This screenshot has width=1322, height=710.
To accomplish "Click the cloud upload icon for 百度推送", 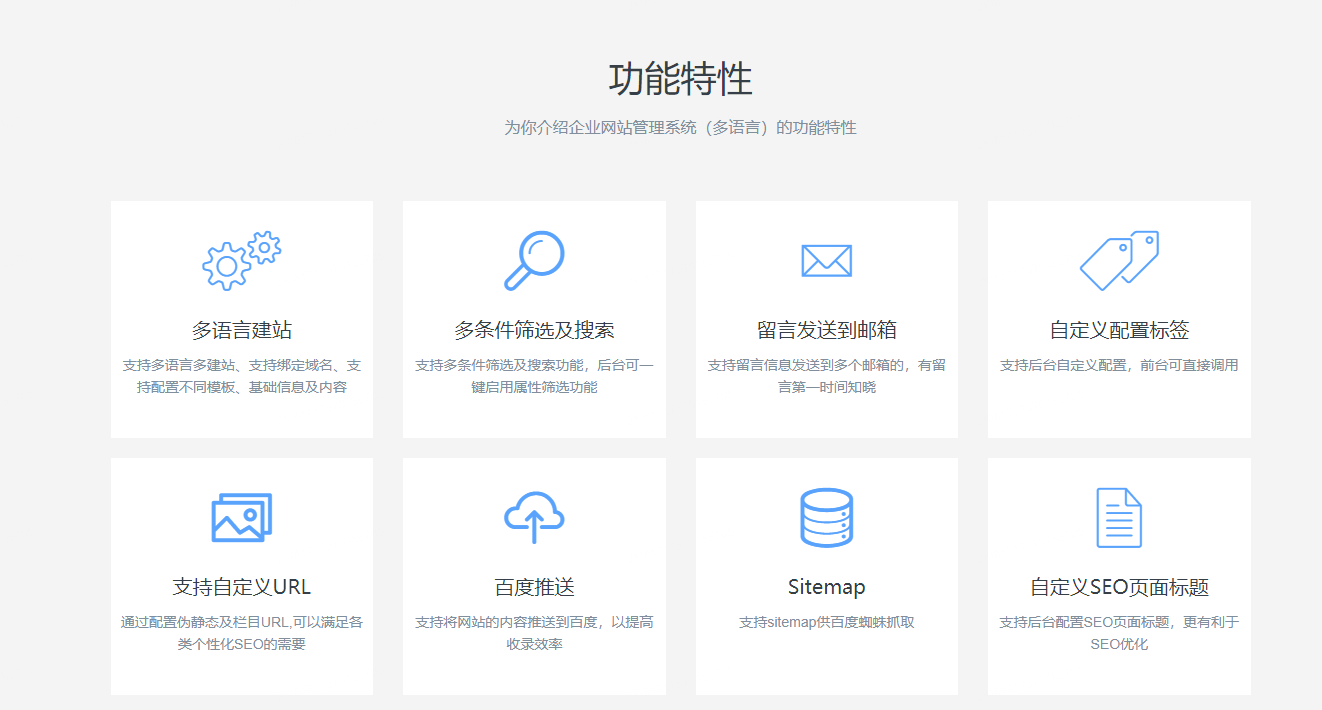I will (534, 517).
